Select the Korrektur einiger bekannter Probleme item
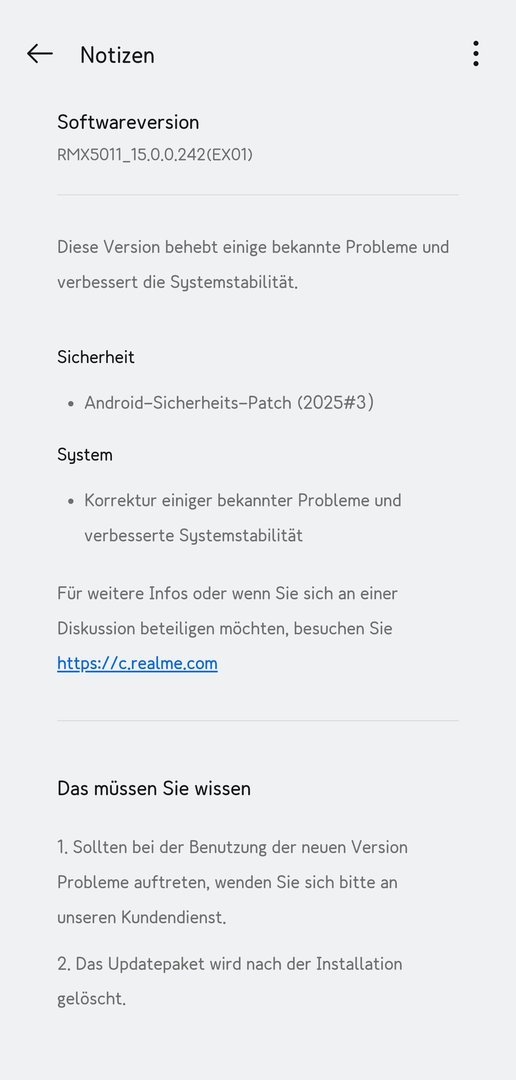This screenshot has width=516, height=1080. [242, 517]
